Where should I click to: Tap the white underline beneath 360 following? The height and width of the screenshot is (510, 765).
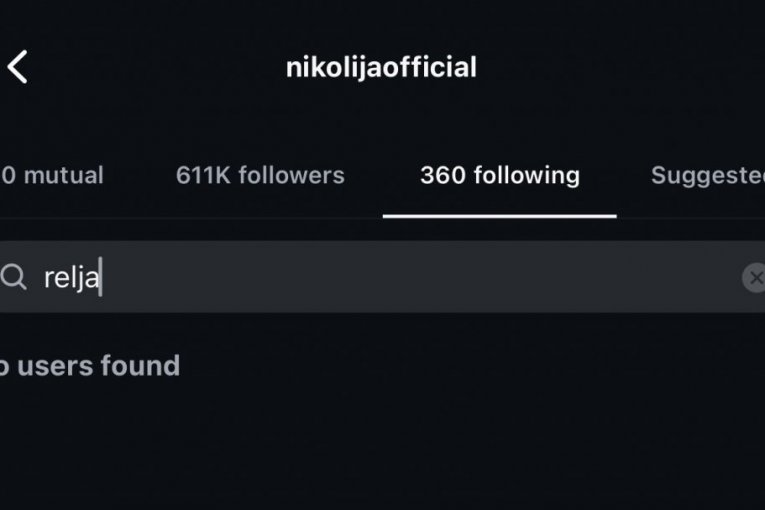point(499,216)
